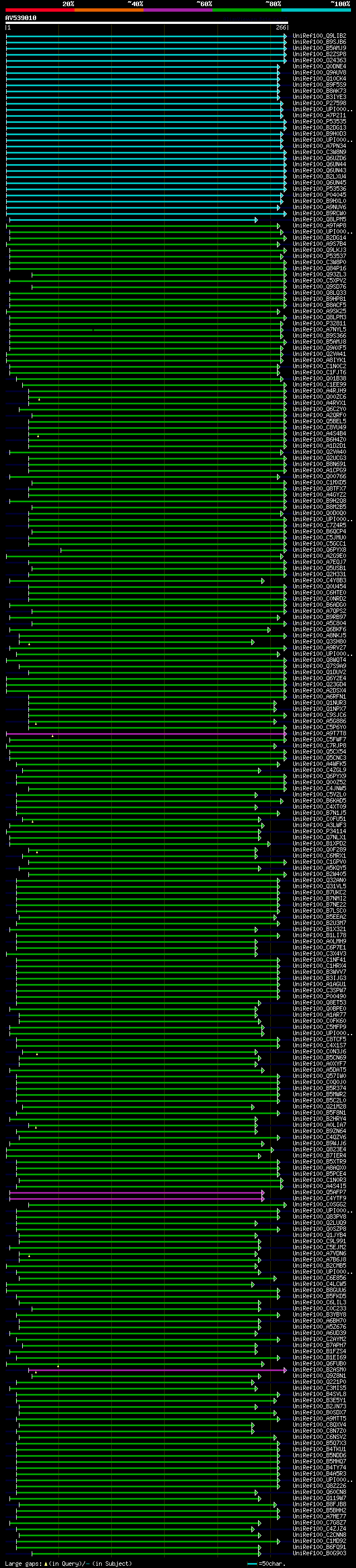Select label UniRef100_P53537

pos(319,256)
